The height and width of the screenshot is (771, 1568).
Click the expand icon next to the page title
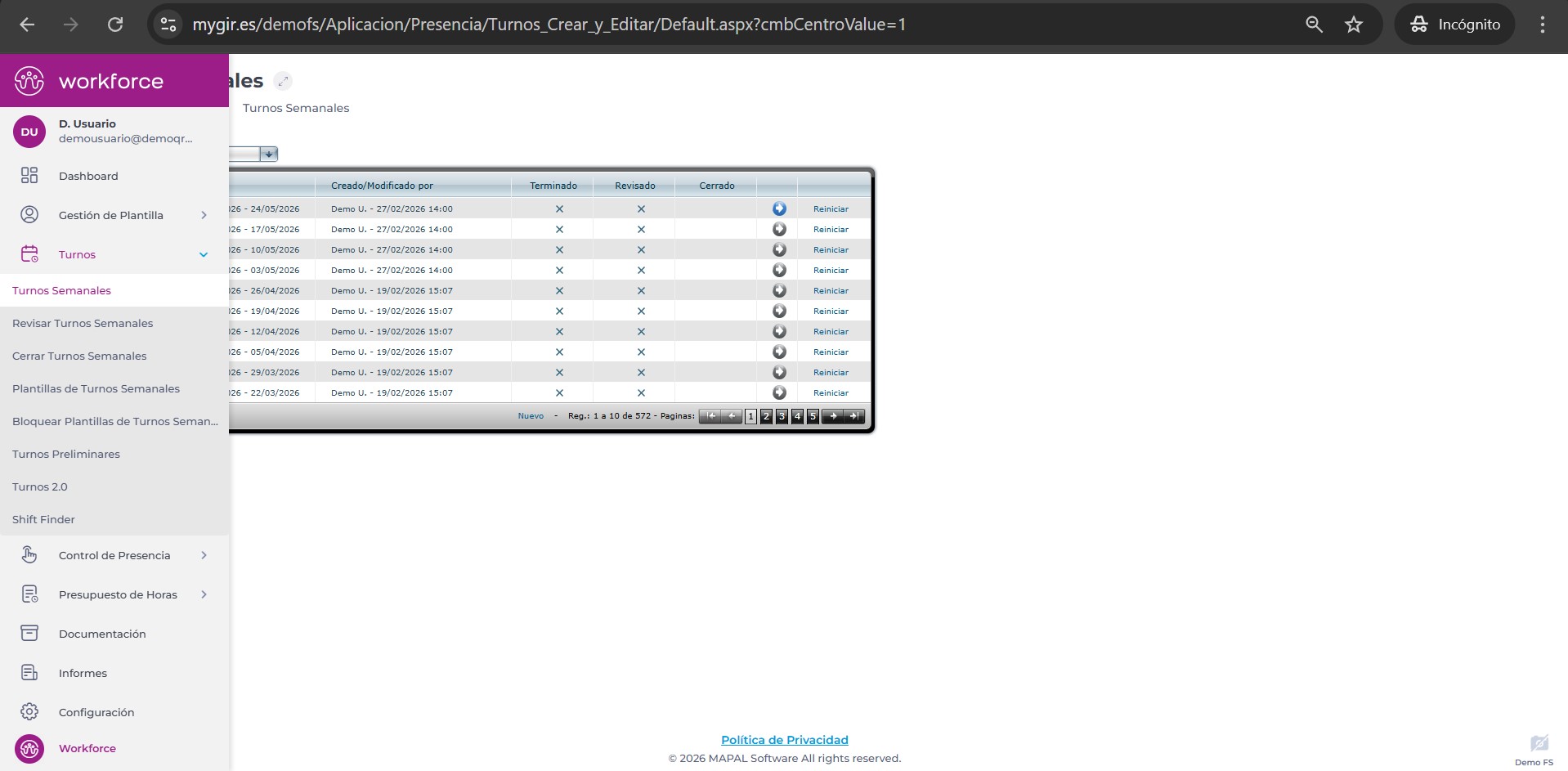pyautogui.click(x=283, y=81)
